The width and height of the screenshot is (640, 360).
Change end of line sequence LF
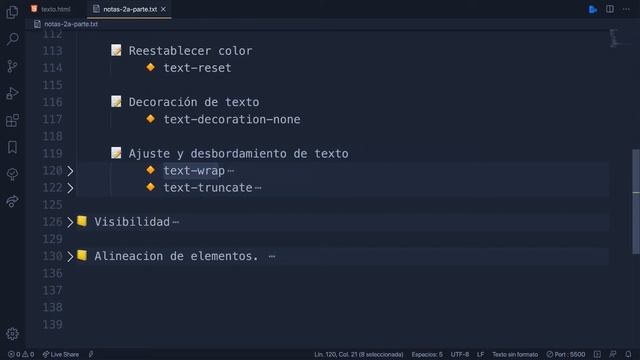[480, 354]
